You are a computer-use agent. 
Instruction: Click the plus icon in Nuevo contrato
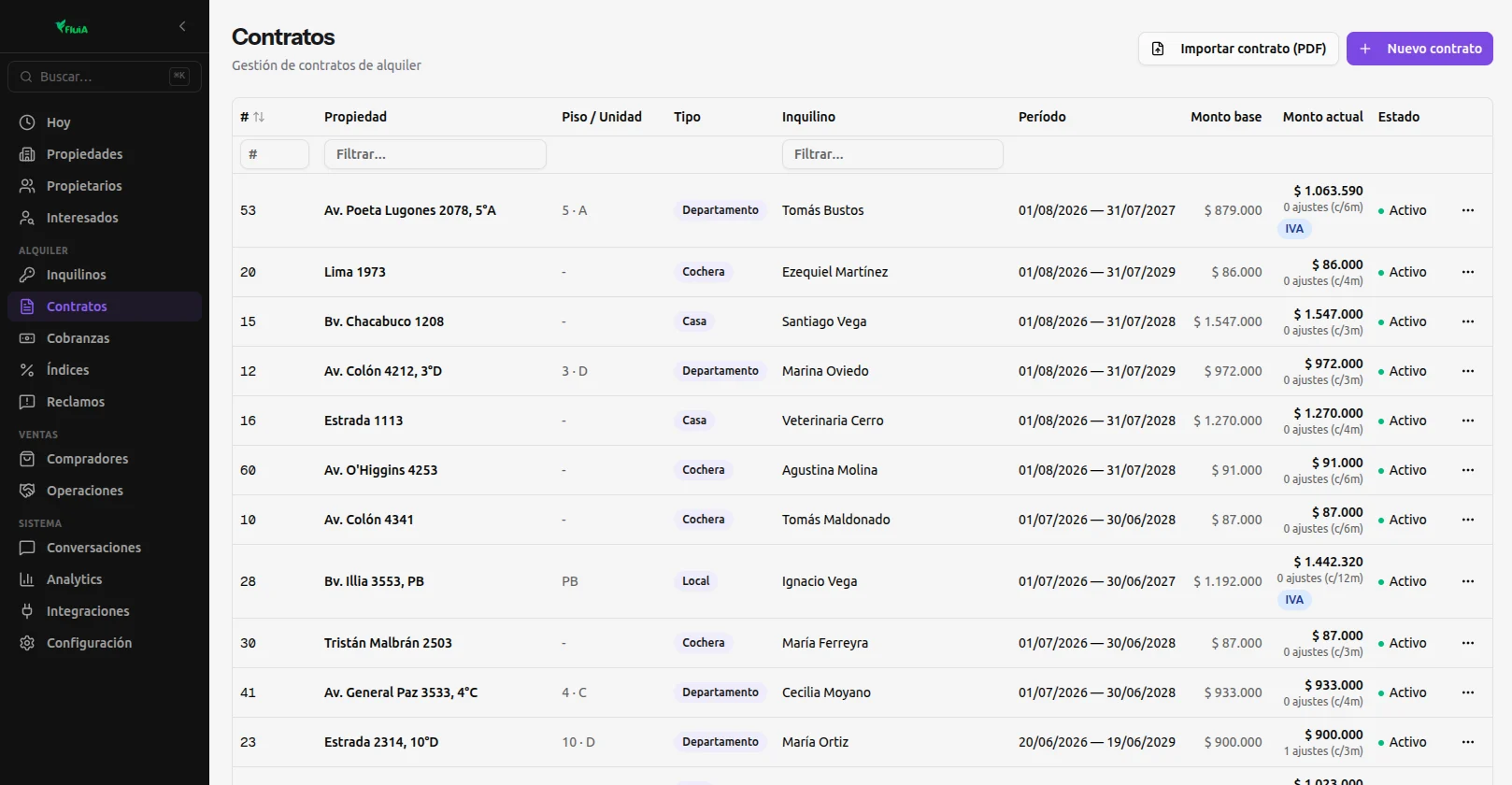tap(1365, 49)
